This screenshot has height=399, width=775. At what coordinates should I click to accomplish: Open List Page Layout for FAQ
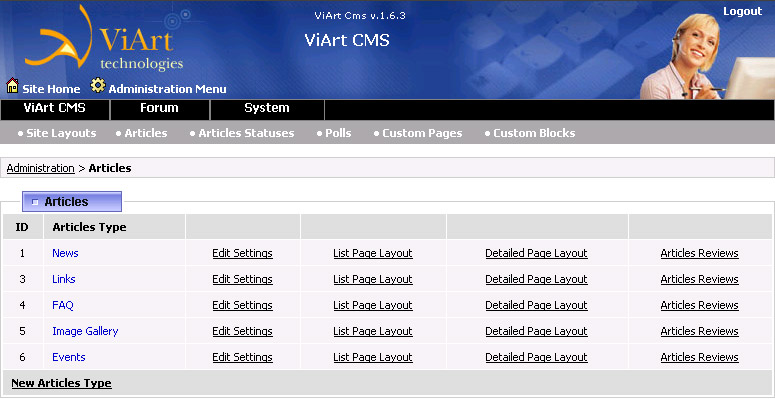[373, 305]
